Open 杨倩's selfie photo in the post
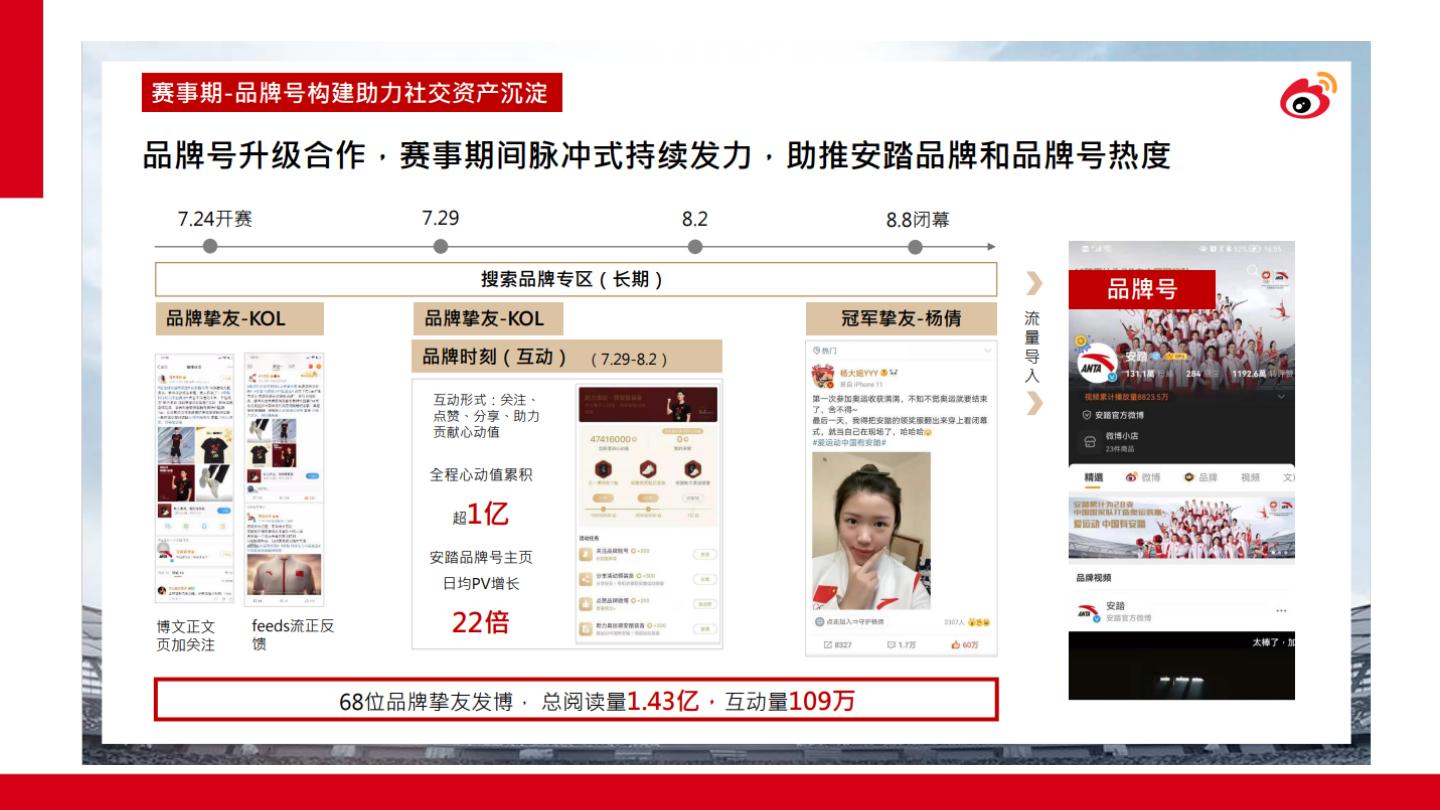Viewport: 1440px width, 810px height. [x=871, y=531]
